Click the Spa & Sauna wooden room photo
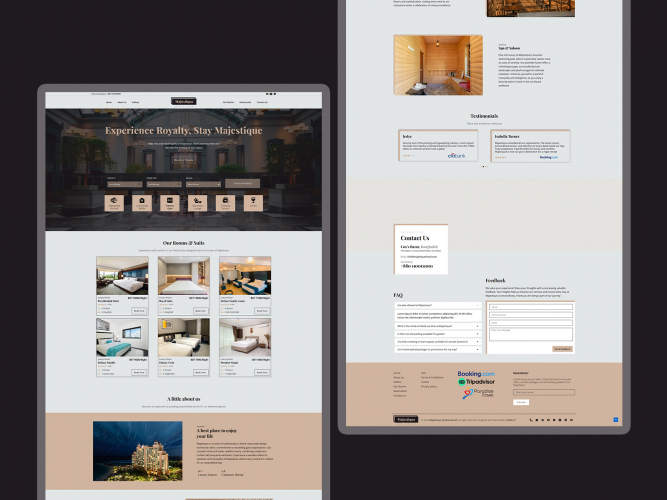The width and height of the screenshot is (667, 500). pyautogui.click(x=438, y=65)
